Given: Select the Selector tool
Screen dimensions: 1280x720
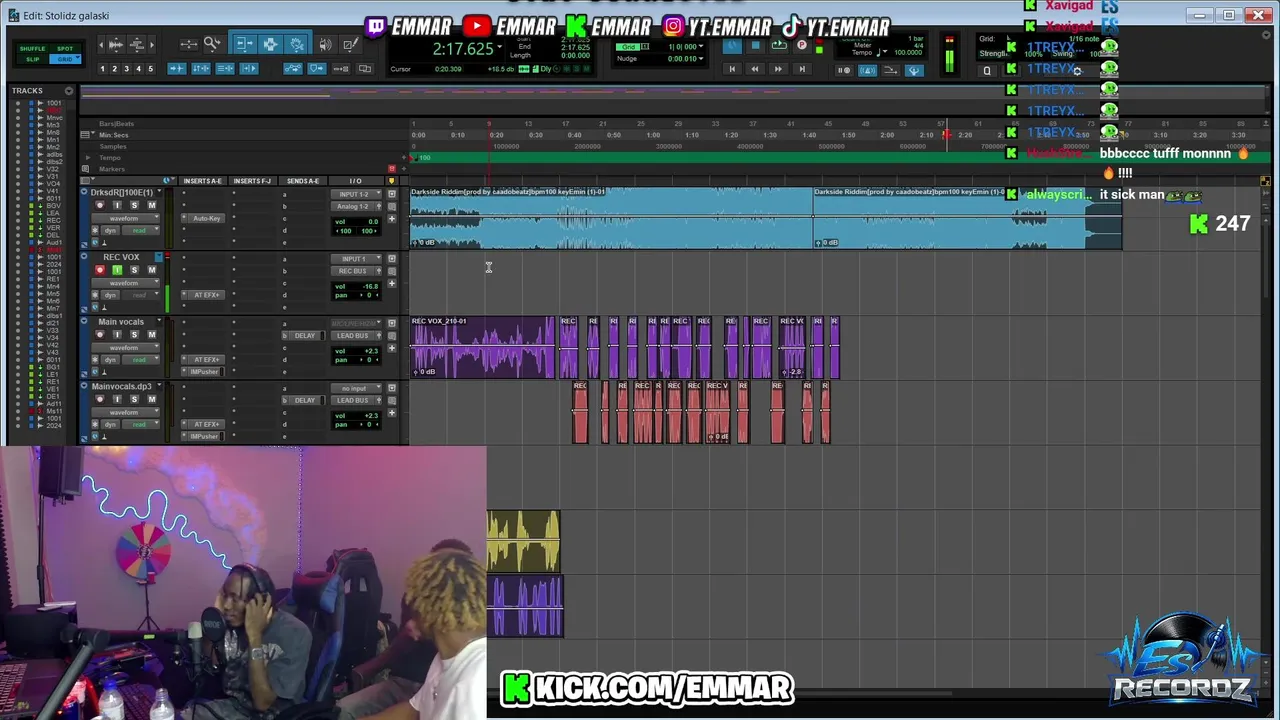Looking at the screenshot, I should (271, 44).
